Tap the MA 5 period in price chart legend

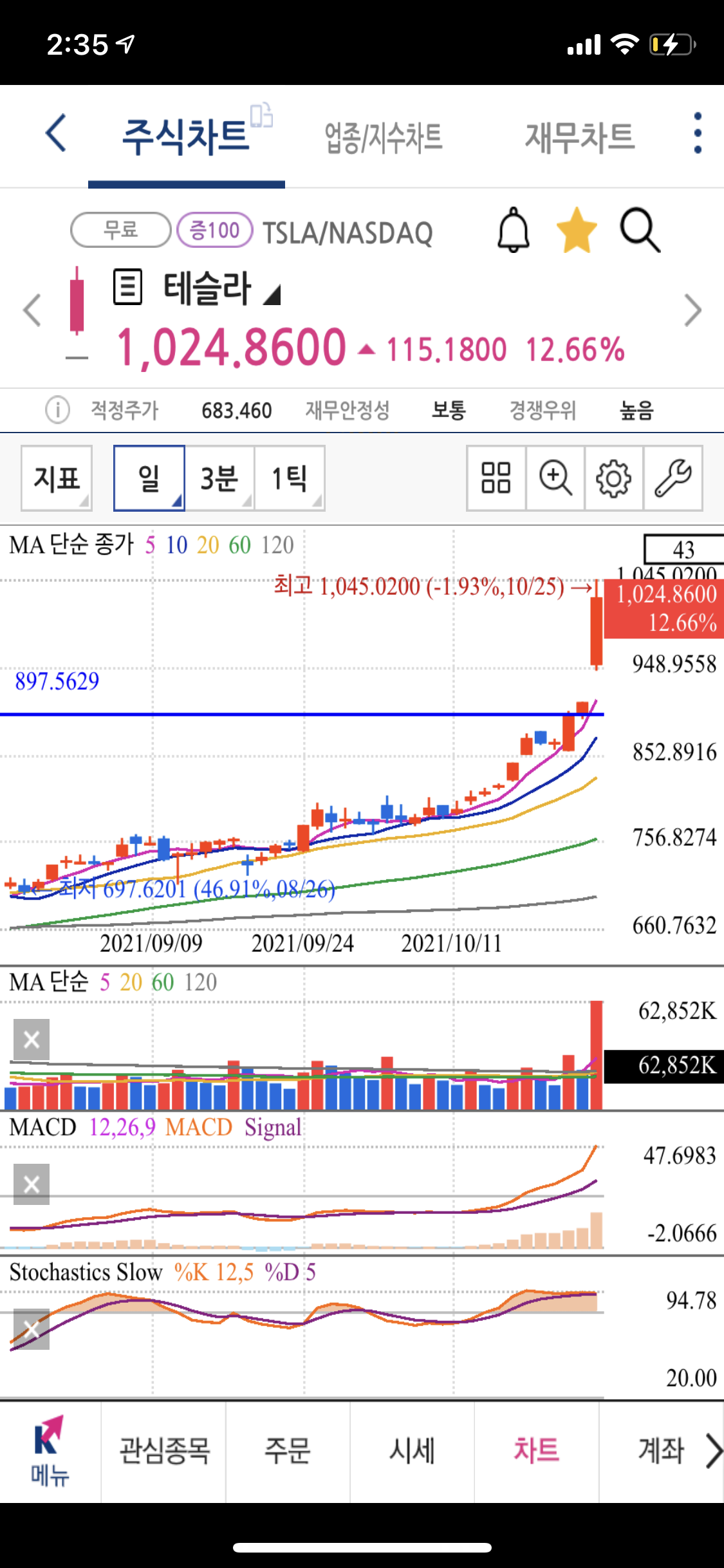[150, 545]
